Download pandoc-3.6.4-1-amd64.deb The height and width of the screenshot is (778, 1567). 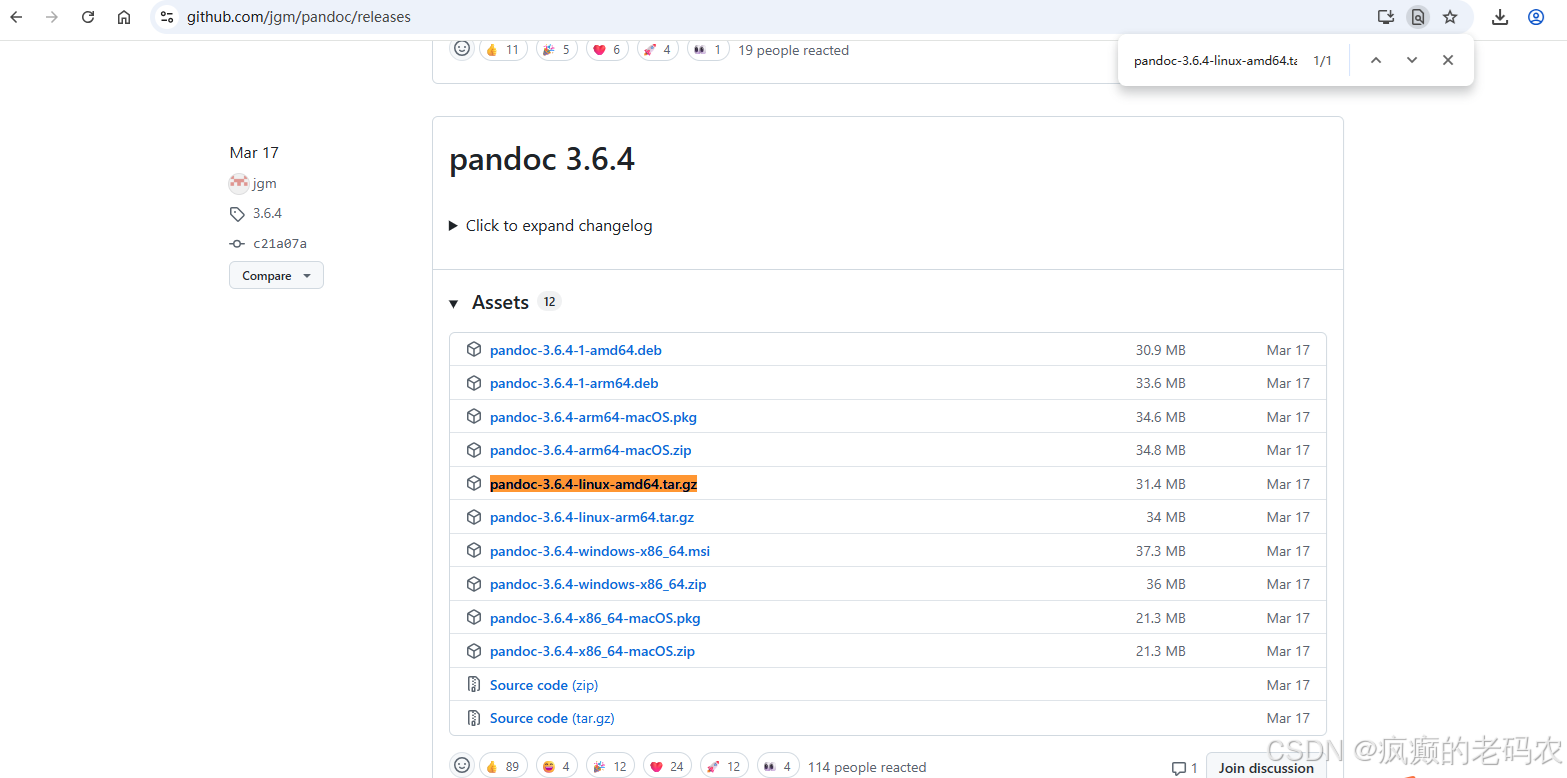point(576,350)
